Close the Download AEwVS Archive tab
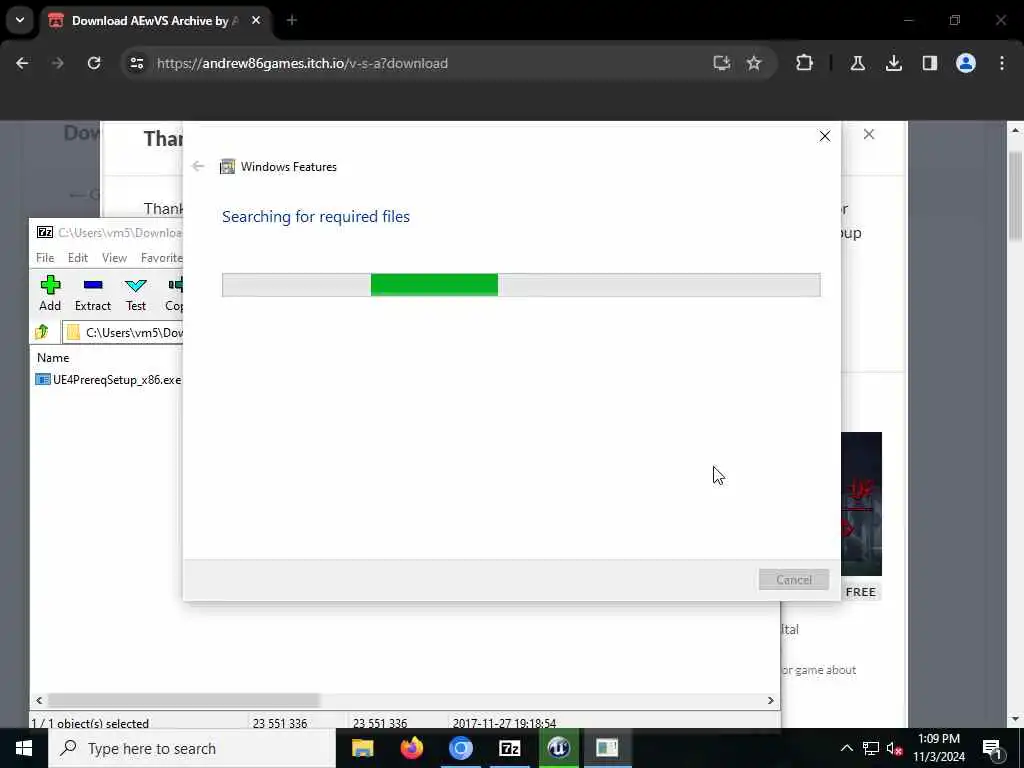 [256, 20]
